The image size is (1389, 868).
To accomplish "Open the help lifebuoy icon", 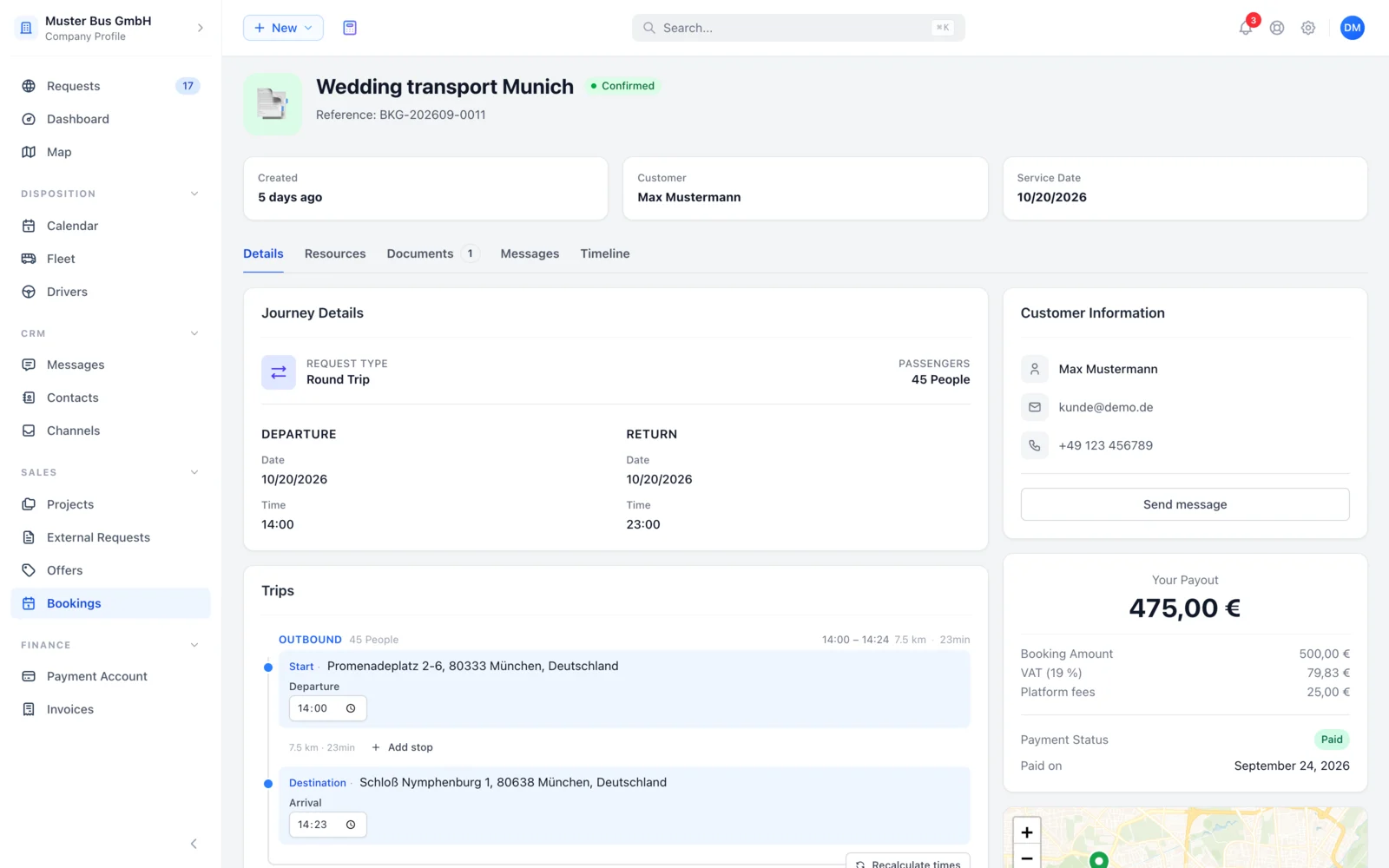I will 1277,28.
